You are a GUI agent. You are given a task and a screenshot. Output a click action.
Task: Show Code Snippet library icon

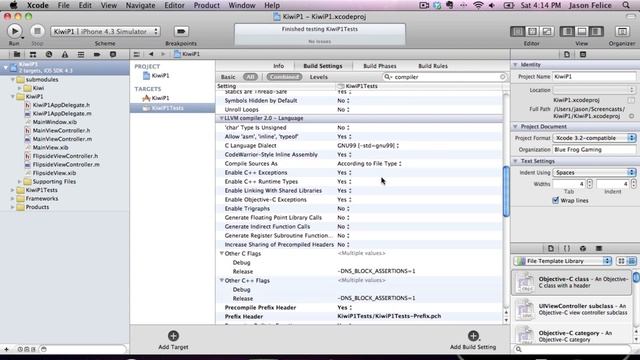pos(567,248)
